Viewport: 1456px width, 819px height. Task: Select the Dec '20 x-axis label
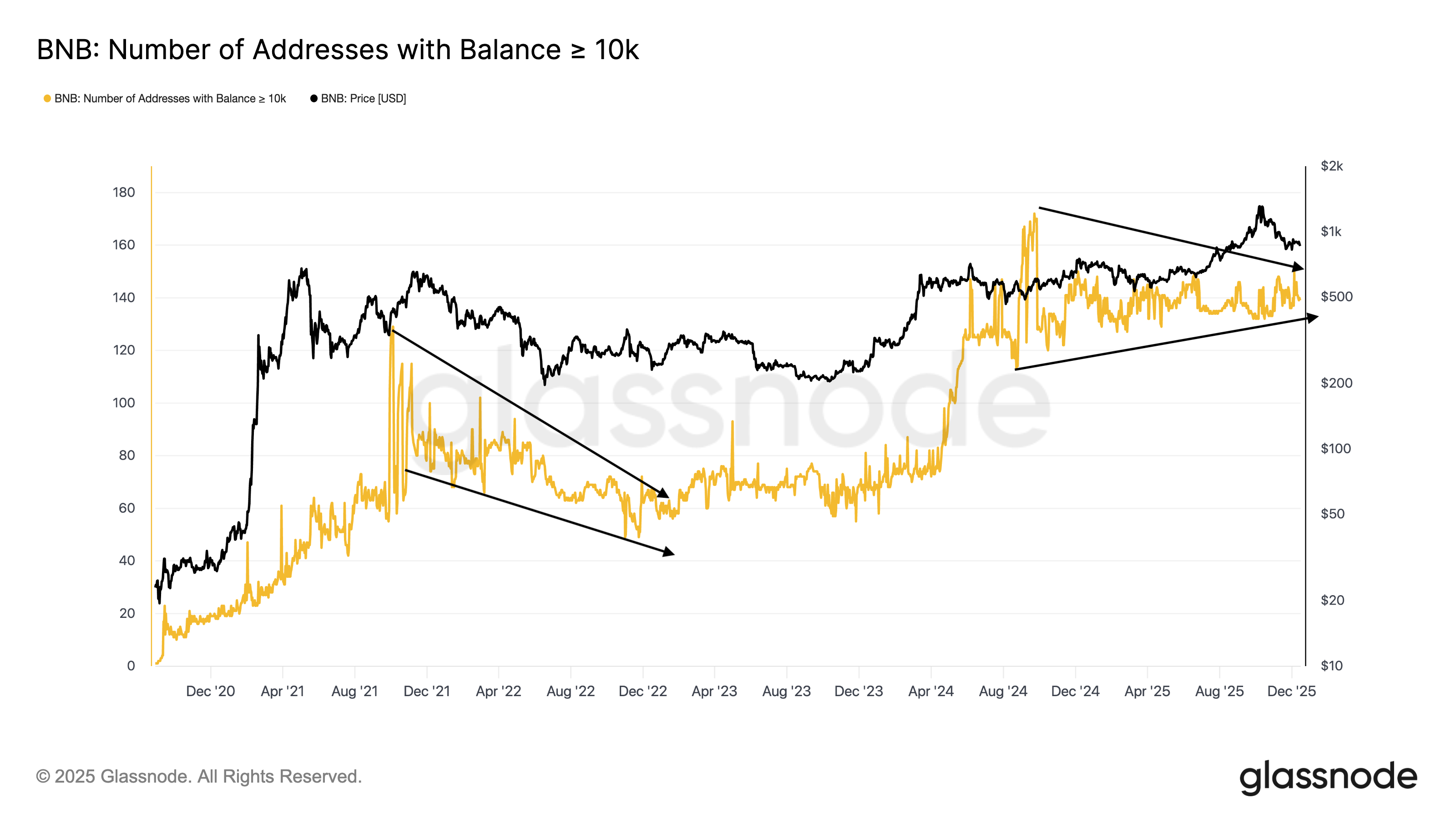[x=210, y=691]
